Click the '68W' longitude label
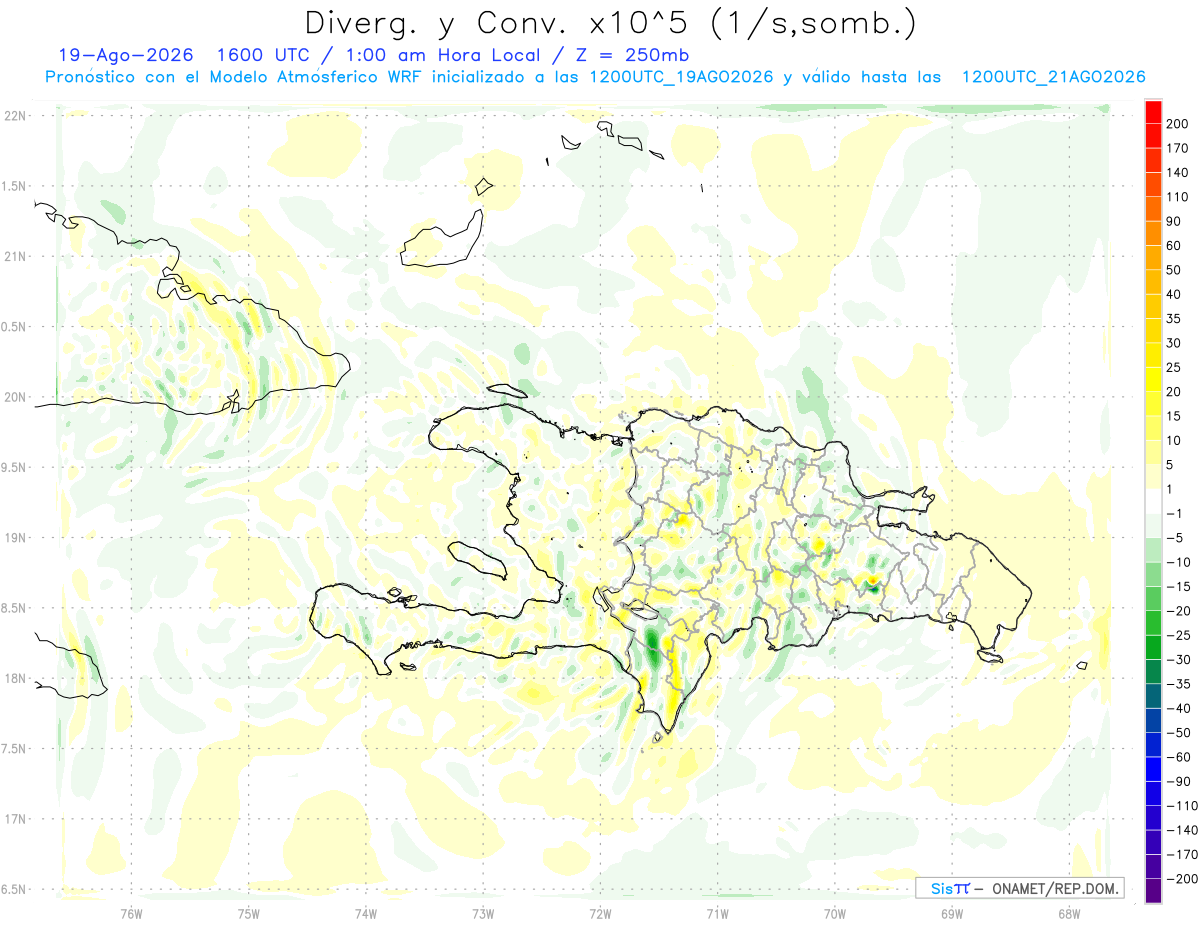Viewport: 1200px width, 927px height. tap(1069, 913)
